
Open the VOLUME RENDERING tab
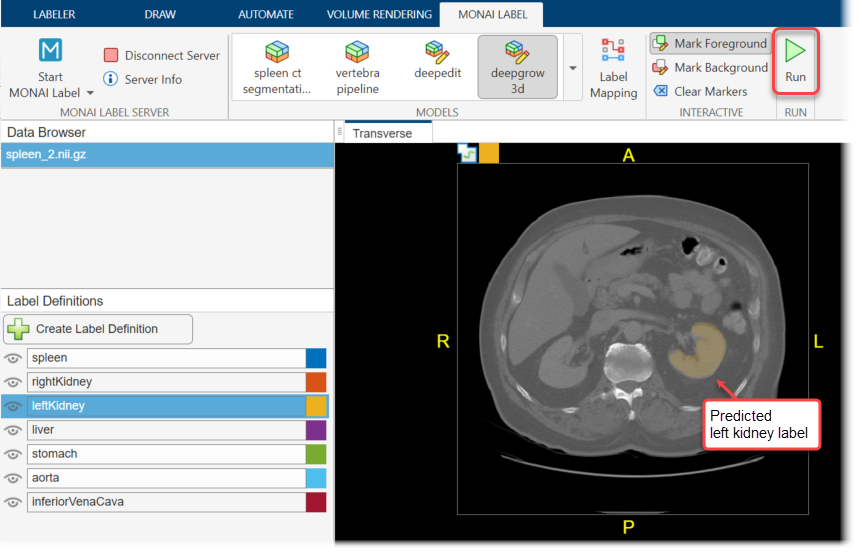point(379,14)
